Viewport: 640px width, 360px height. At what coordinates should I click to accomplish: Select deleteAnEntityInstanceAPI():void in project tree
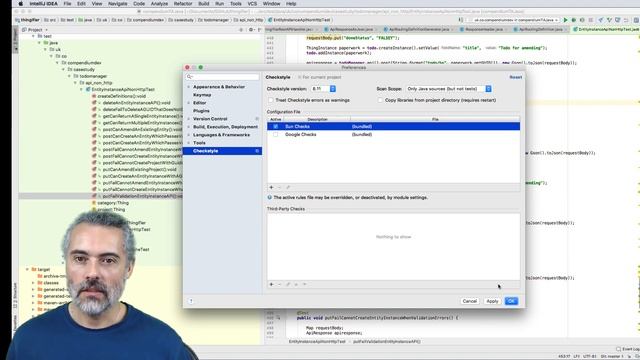136,103
